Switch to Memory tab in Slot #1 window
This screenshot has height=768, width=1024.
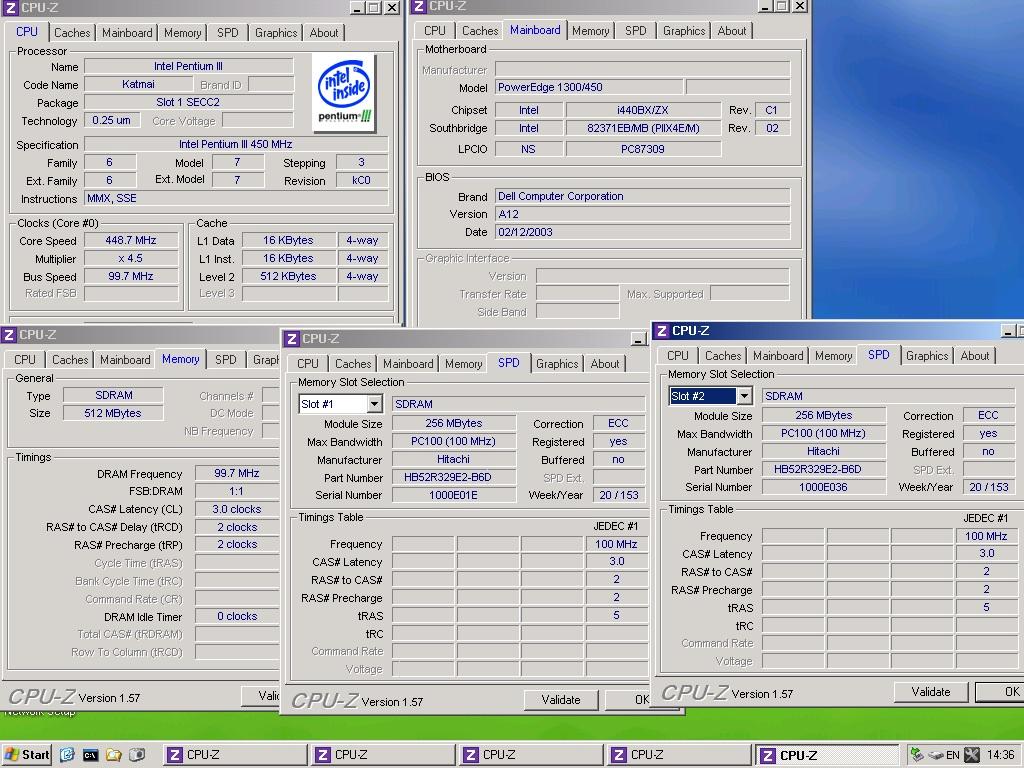tap(463, 364)
